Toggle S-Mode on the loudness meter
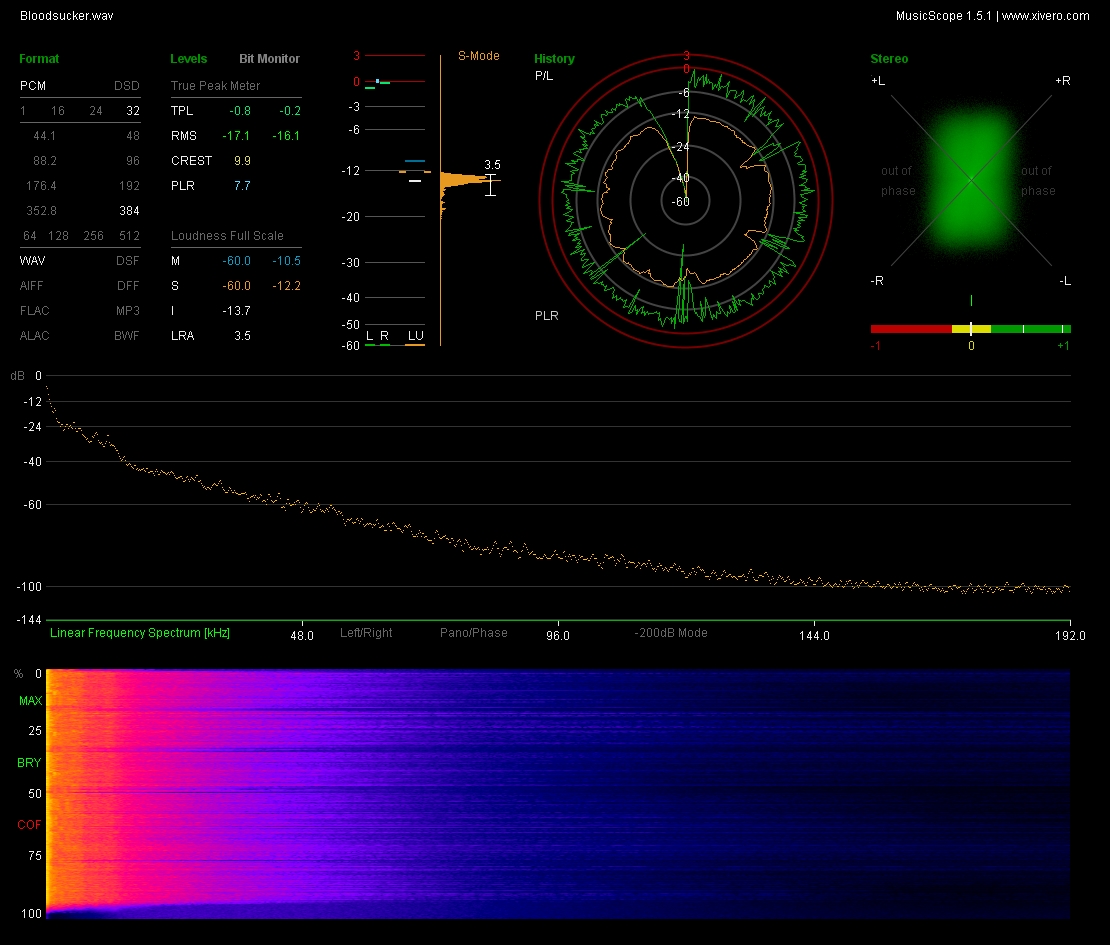 [478, 56]
